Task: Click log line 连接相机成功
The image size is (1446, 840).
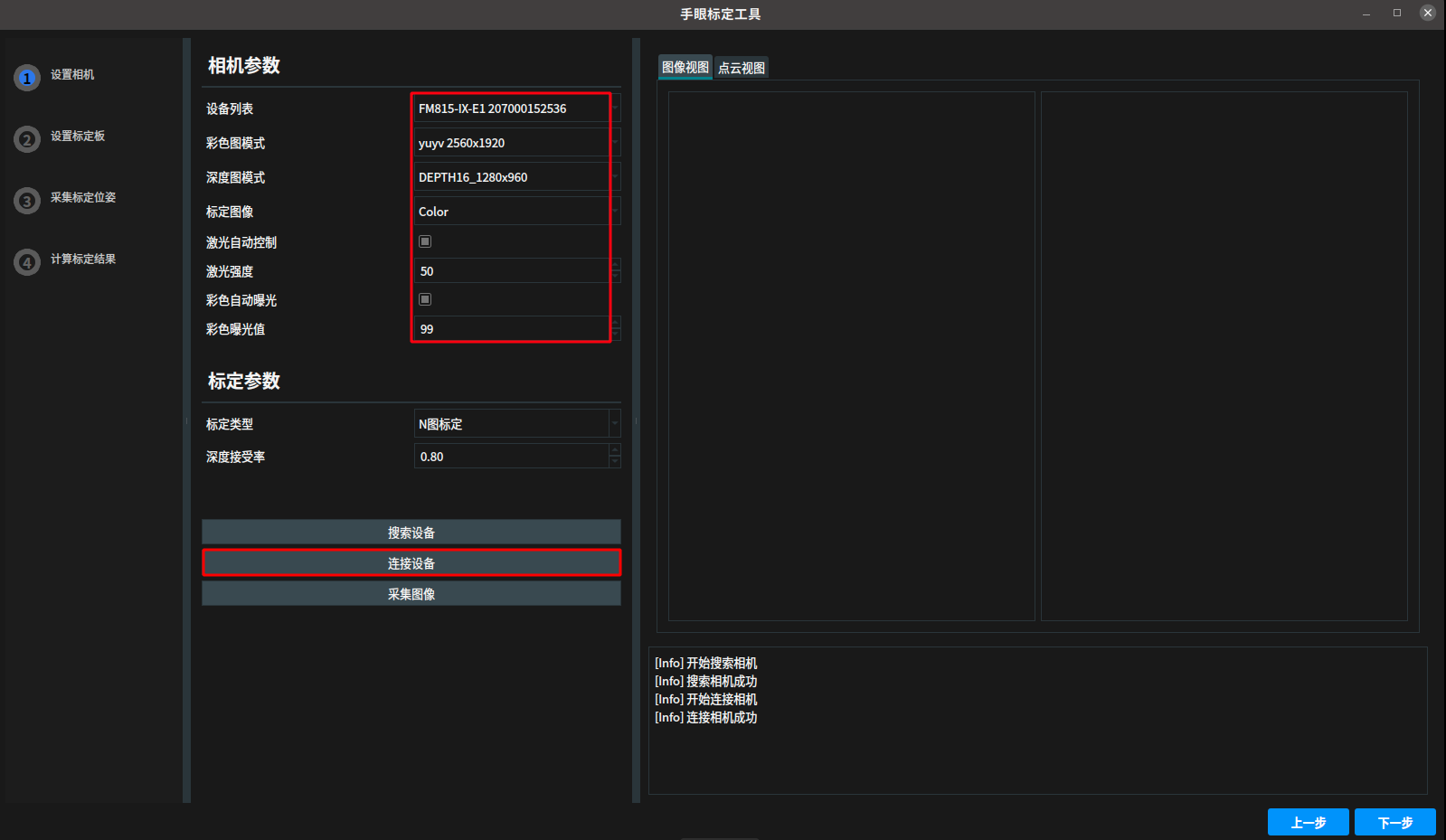Action: coord(706,717)
